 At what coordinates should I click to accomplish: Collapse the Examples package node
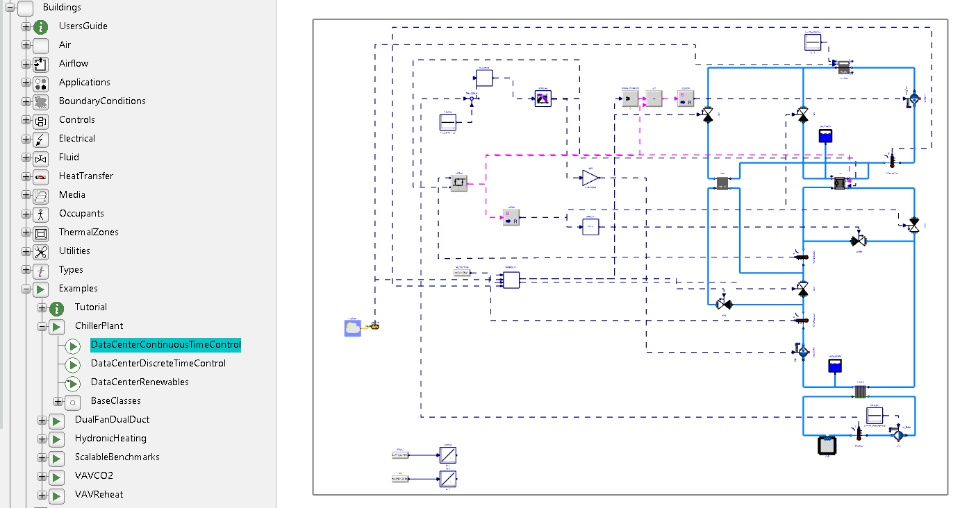(x=26, y=289)
